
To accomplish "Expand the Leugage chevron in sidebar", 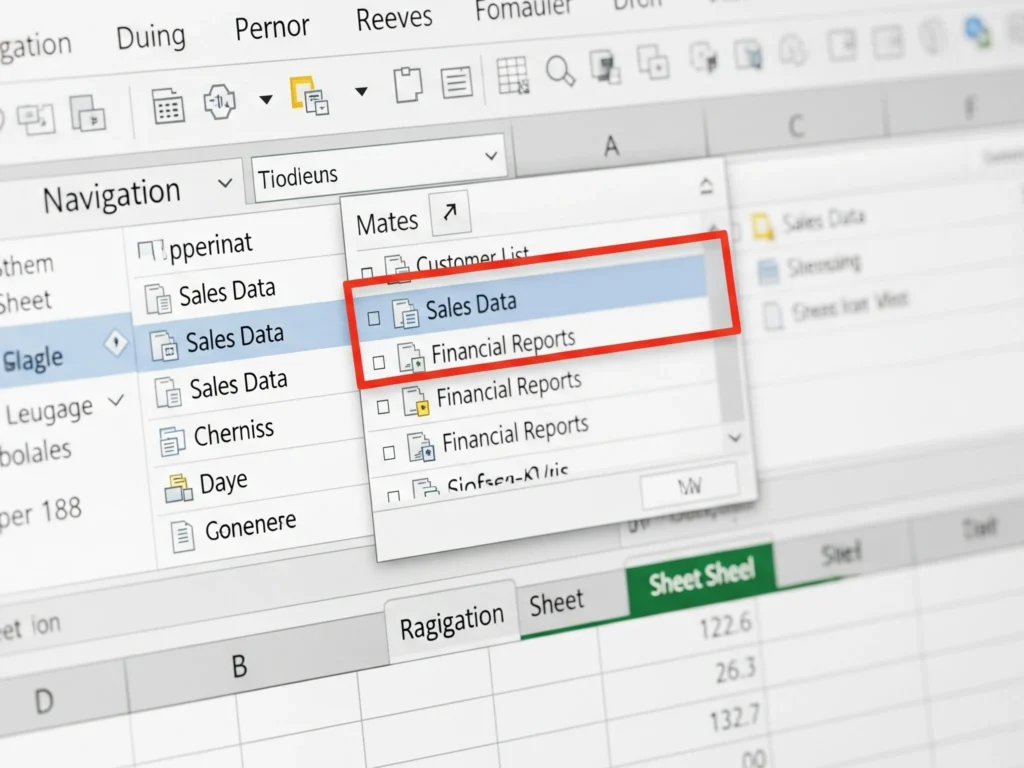I will point(116,402).
